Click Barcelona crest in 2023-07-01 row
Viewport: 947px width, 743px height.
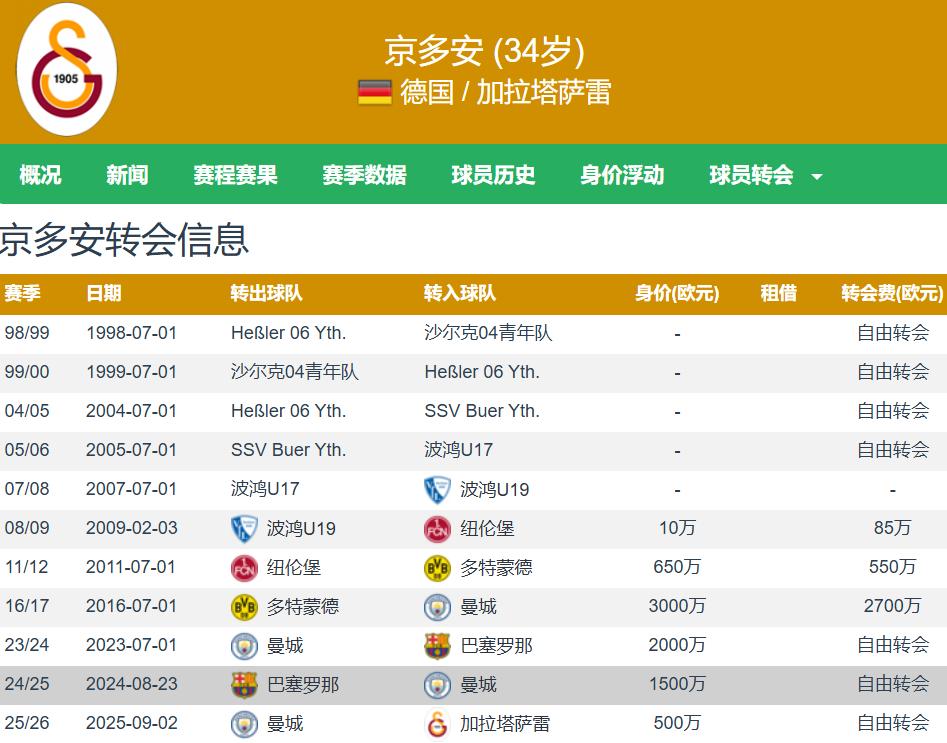(x=437, y=646)
